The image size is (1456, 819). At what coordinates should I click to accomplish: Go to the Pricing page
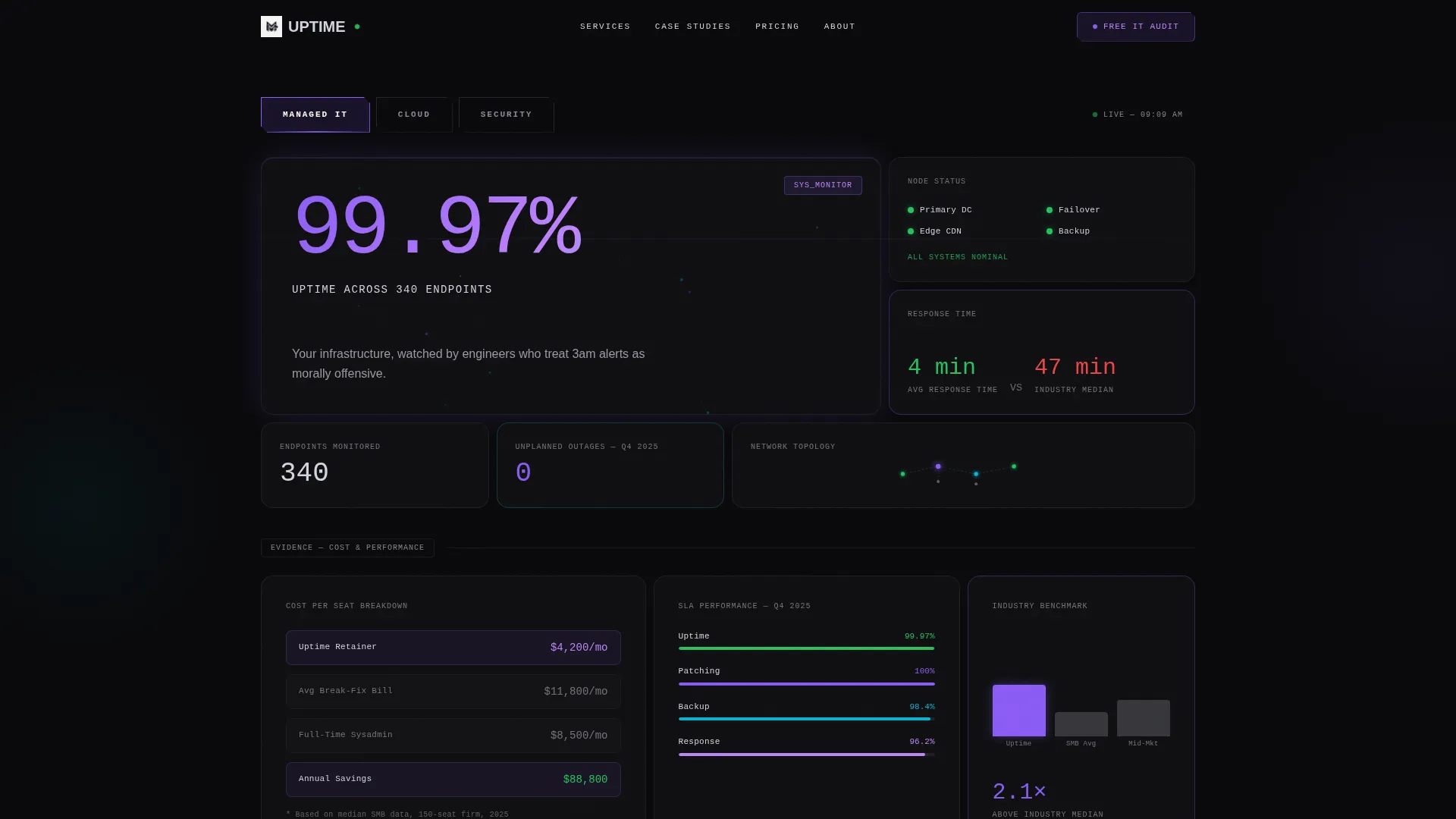click(777, 27)
